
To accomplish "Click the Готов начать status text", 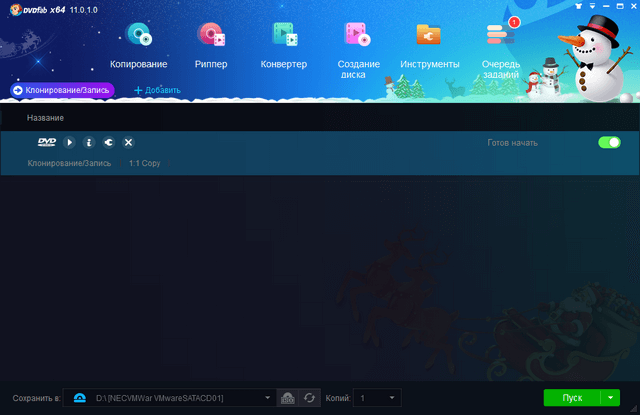I will point(512,143).
